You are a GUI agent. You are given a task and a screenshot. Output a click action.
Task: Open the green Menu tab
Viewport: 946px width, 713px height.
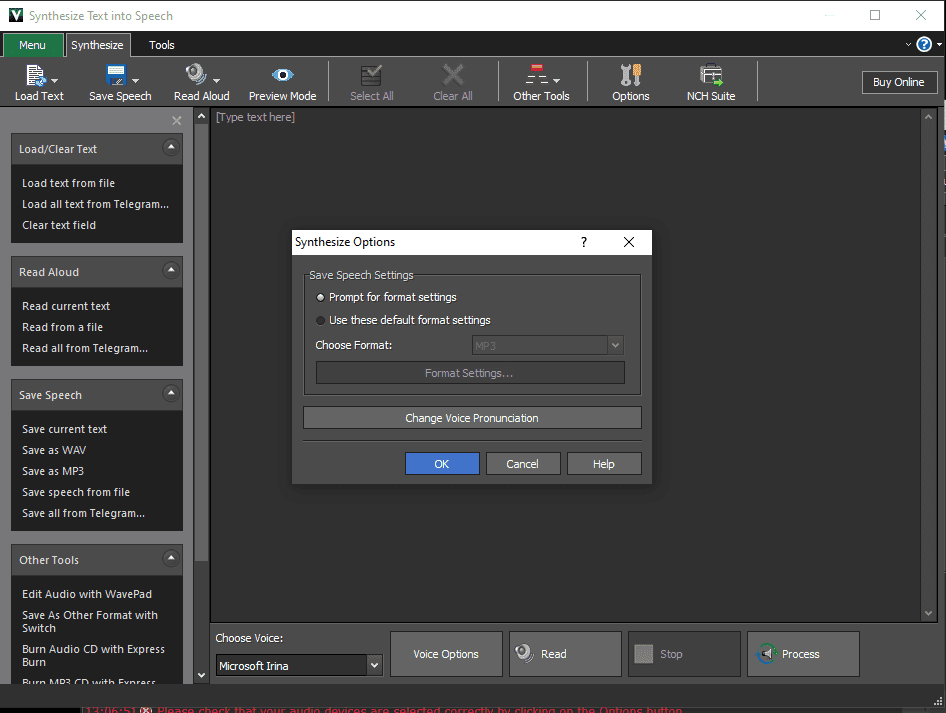coord(33,45)
